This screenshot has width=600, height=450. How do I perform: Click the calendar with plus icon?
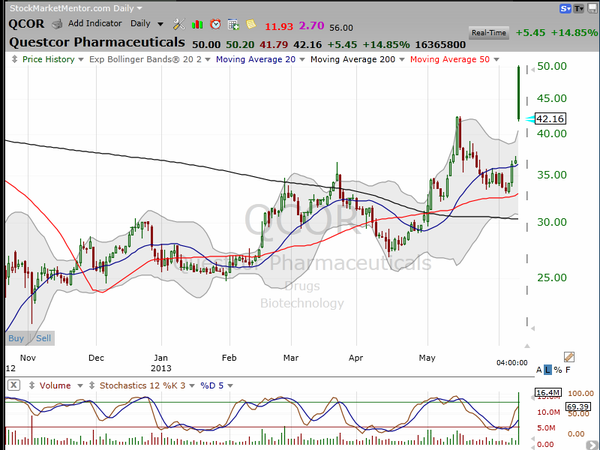pos(233,24)
